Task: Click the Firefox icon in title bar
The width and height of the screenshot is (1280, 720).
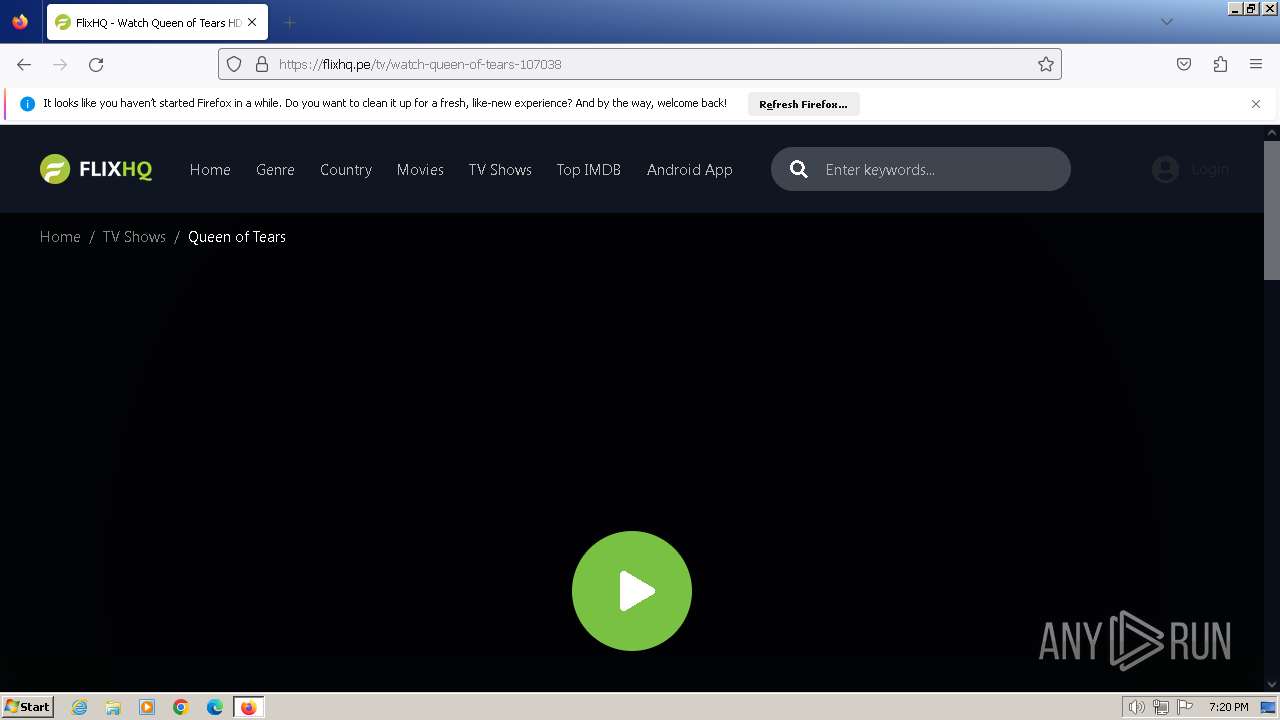Action: pos(20,22)
